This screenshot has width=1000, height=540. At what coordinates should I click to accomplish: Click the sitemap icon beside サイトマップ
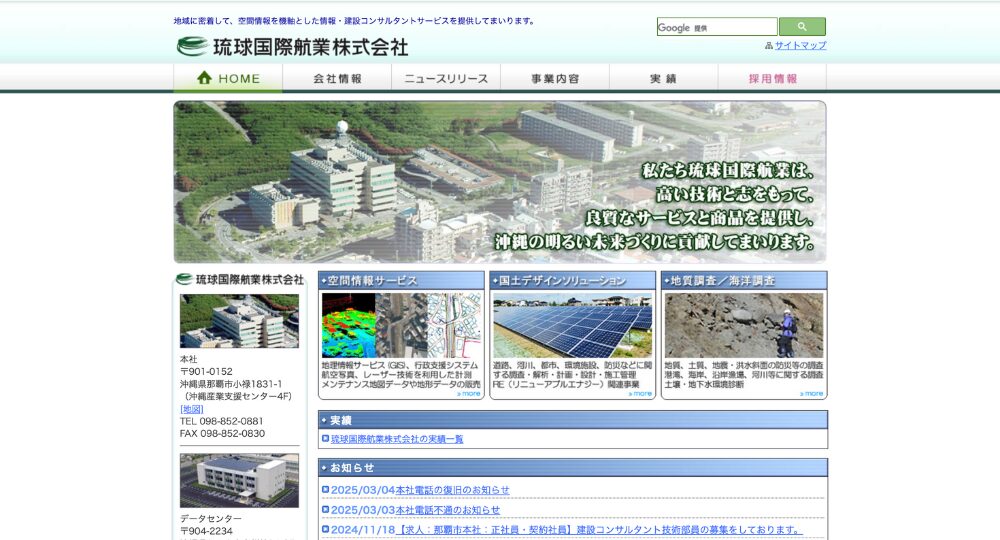[768, 46]
